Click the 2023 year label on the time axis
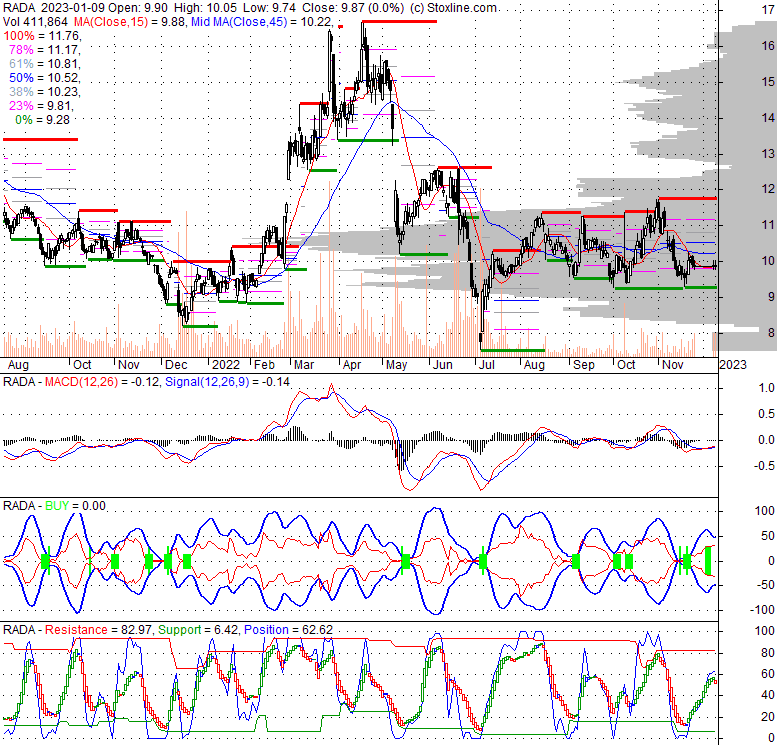 click(x=733, y=365)
